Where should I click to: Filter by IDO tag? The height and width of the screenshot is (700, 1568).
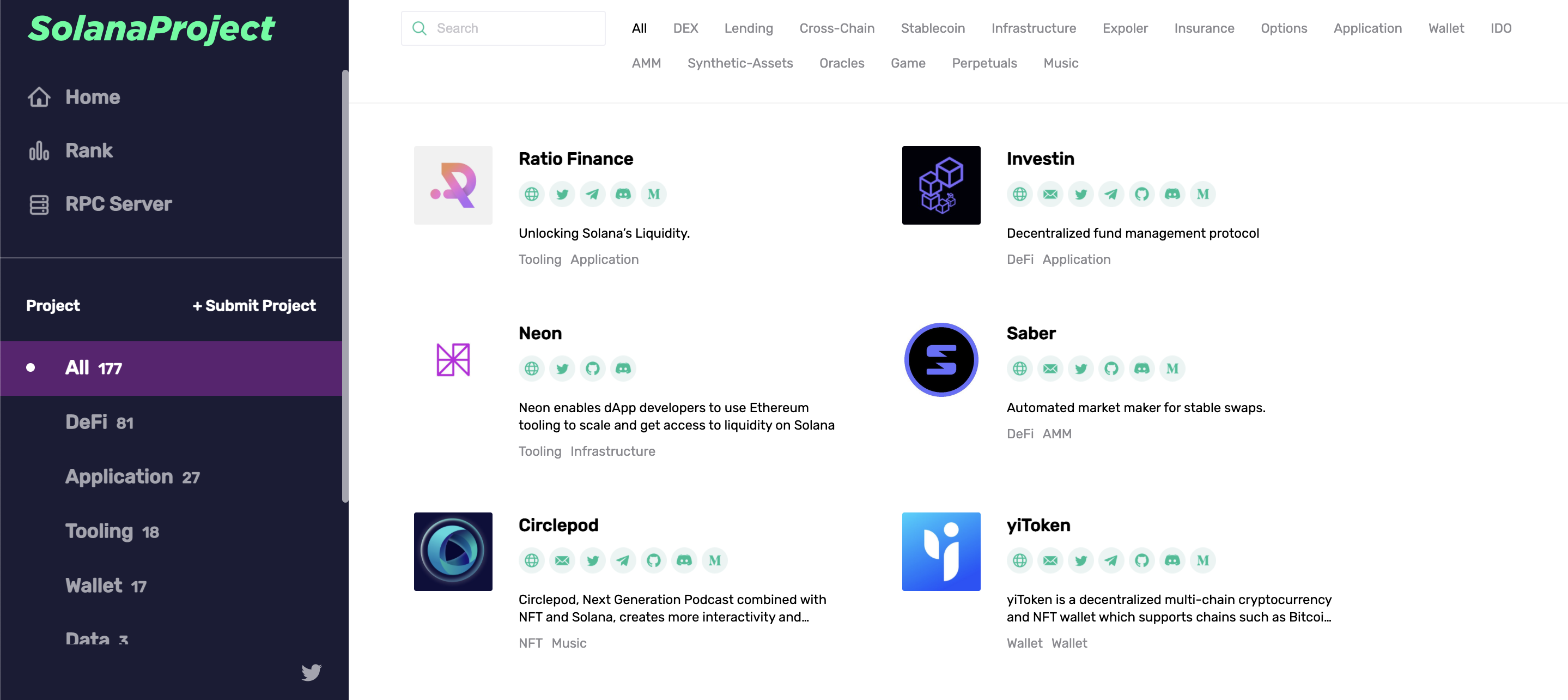tap(1500, 28)
